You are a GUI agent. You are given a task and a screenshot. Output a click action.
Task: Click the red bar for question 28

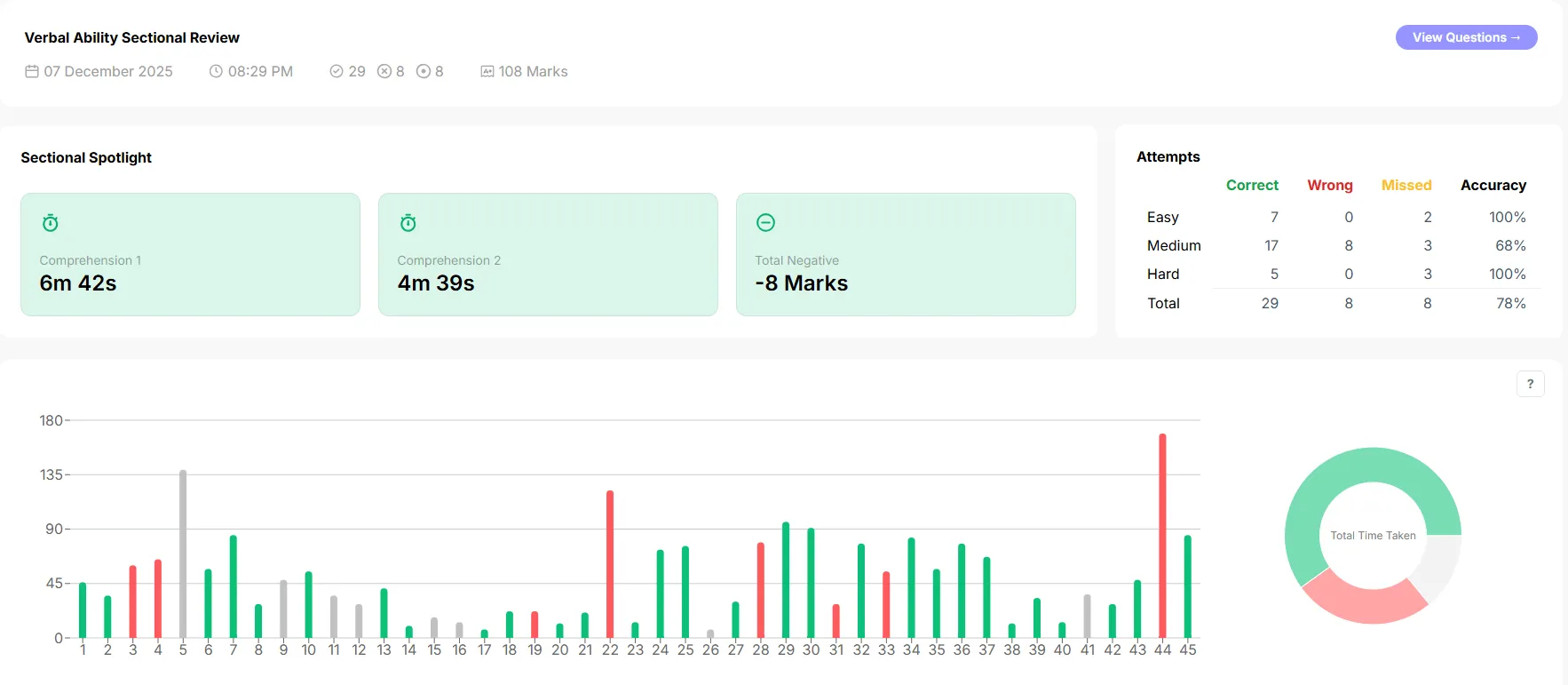pos(761,590)
